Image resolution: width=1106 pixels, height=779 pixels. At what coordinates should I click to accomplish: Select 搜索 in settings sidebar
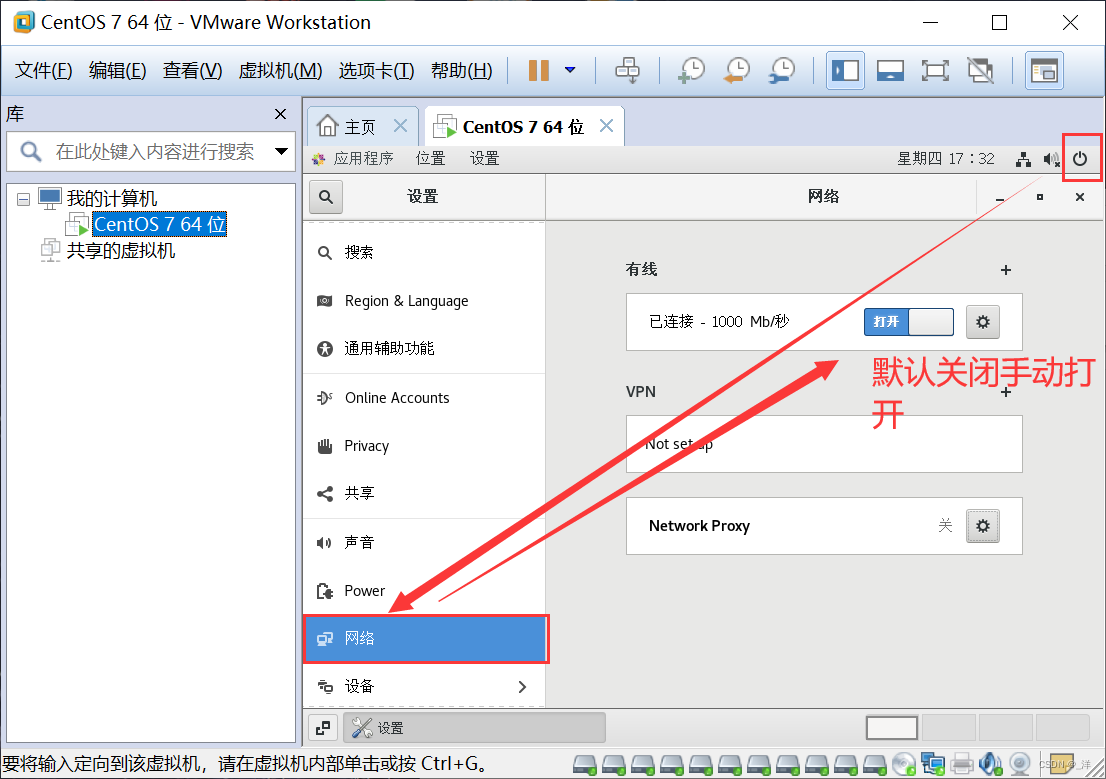pyautogui.click(x=424, y=253)
